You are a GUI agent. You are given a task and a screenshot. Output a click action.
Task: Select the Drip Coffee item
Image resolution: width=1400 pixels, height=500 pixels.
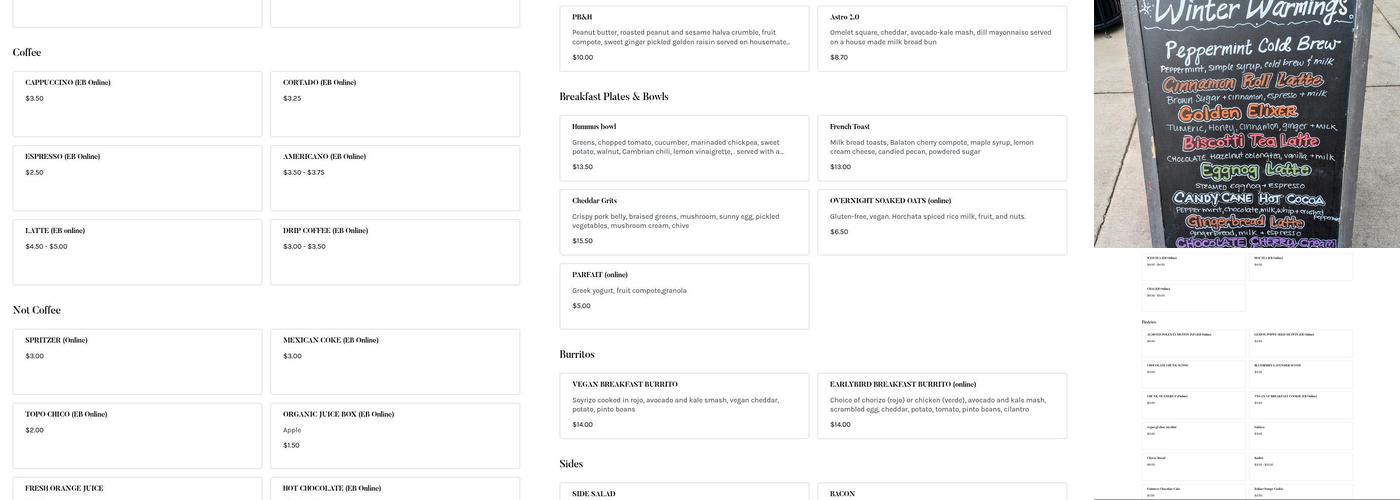point(395,252)
